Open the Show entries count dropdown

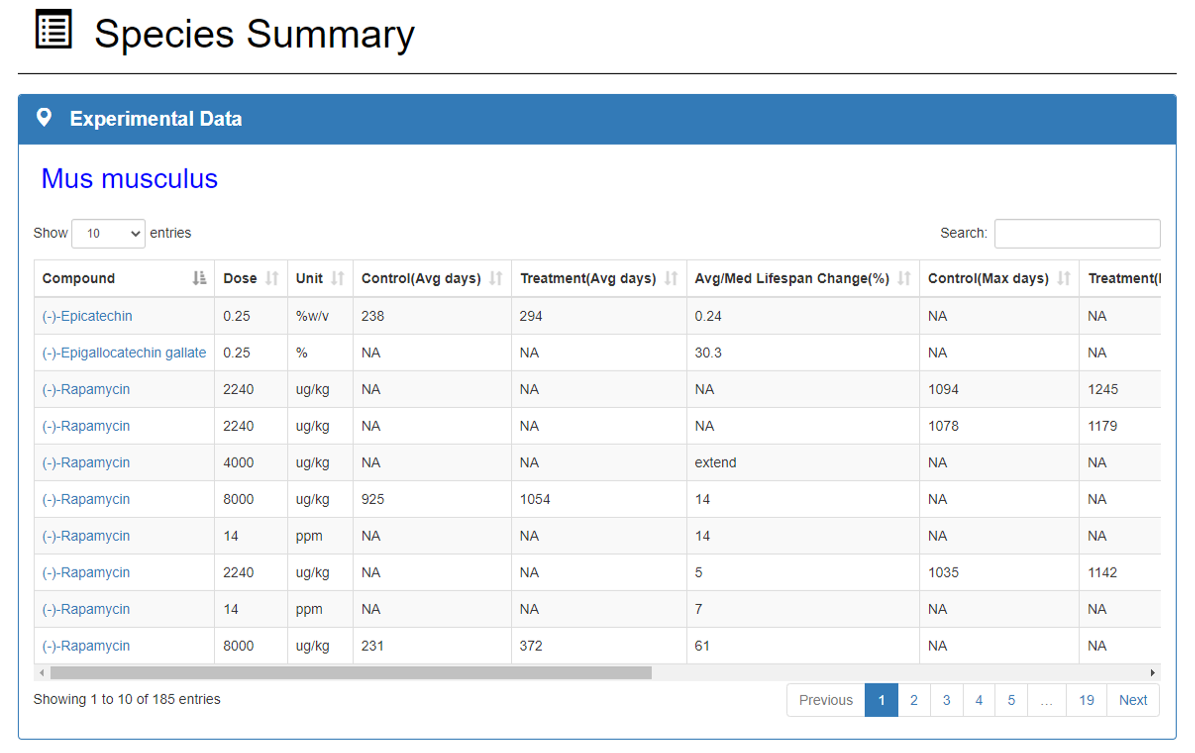[x=108, y=233]
